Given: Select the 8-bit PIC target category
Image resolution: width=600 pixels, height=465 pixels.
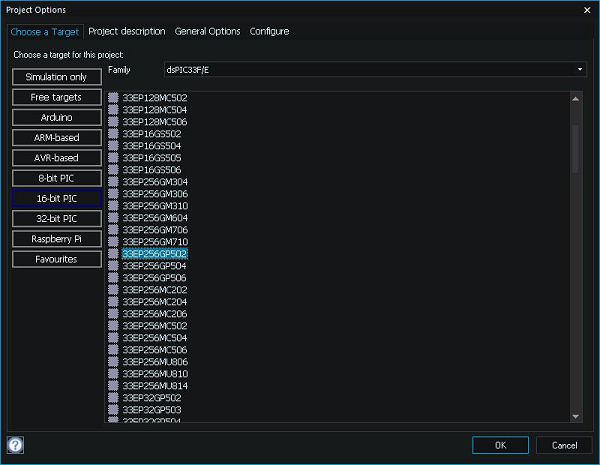Looking at the screenshot, I should pos(57,178).
